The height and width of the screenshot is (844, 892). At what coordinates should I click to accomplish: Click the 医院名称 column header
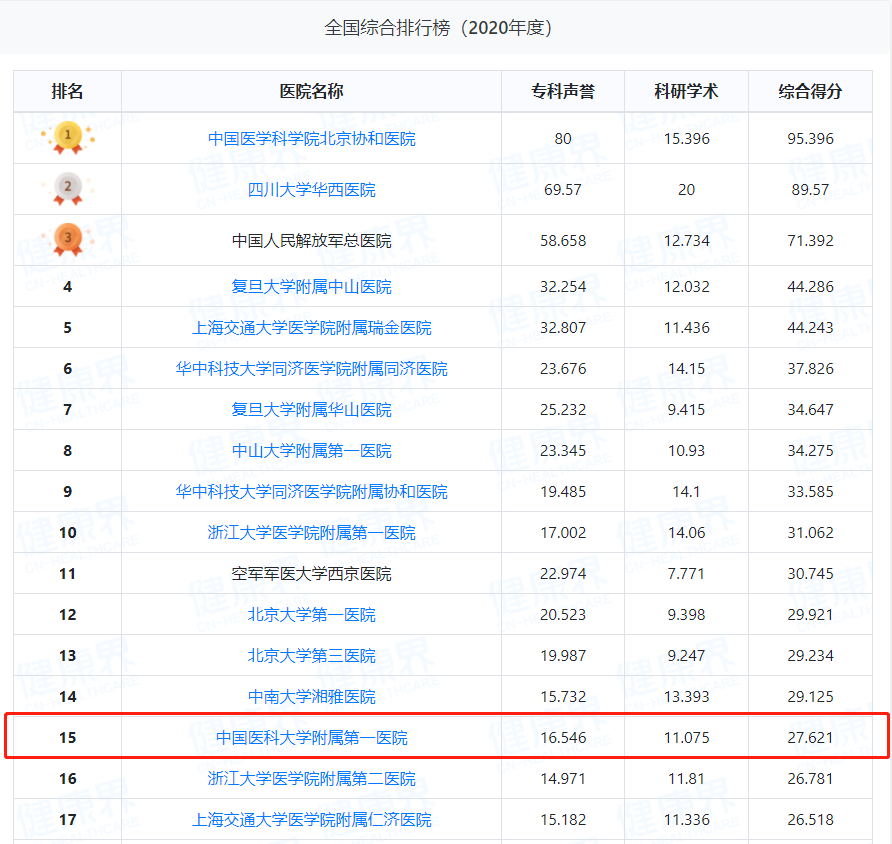[x=311, y=91]
